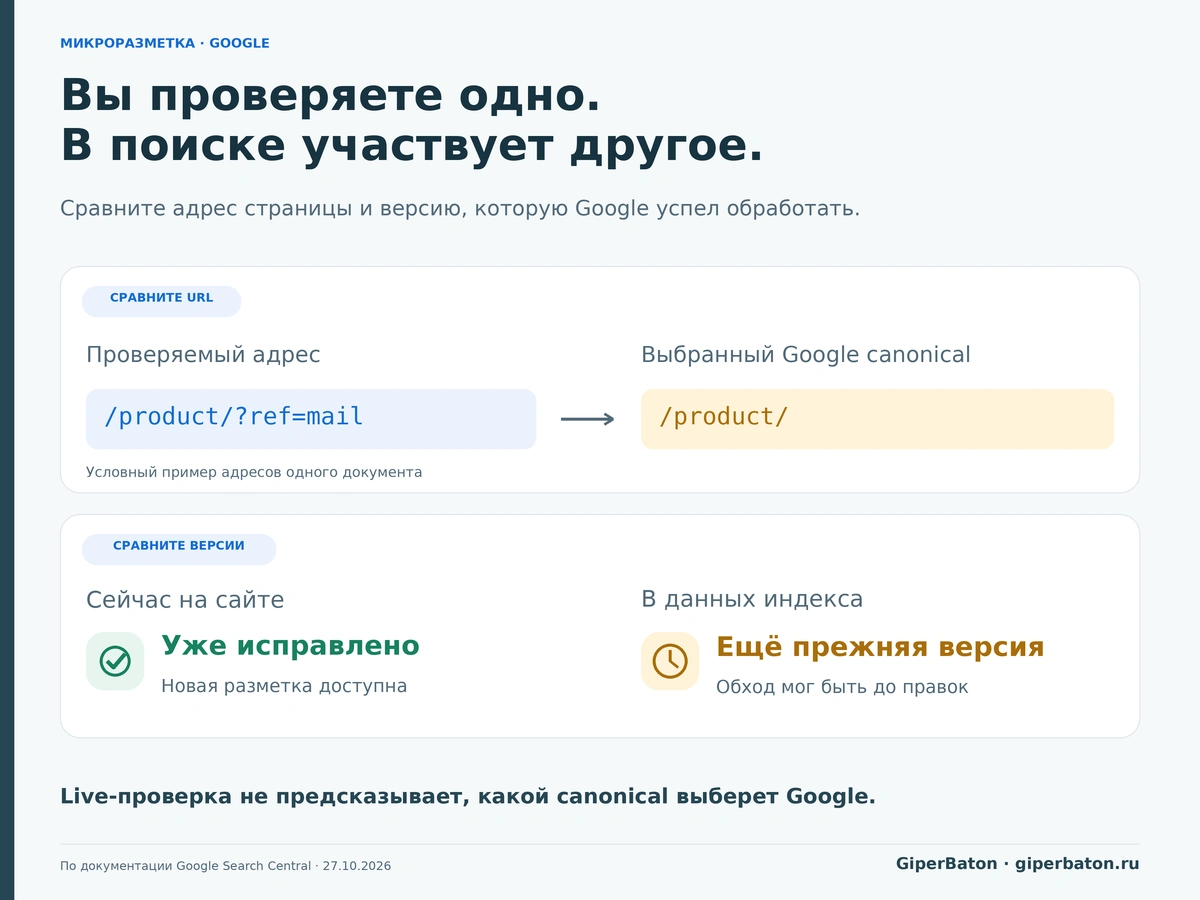The image size is (1200, 900).
Task: Click the СРАВНИТЕ URL badge
Action: point(161,301)
